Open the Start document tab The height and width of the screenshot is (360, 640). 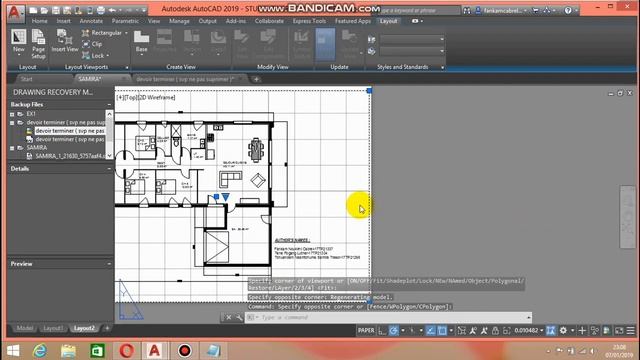tap(27, 79)
